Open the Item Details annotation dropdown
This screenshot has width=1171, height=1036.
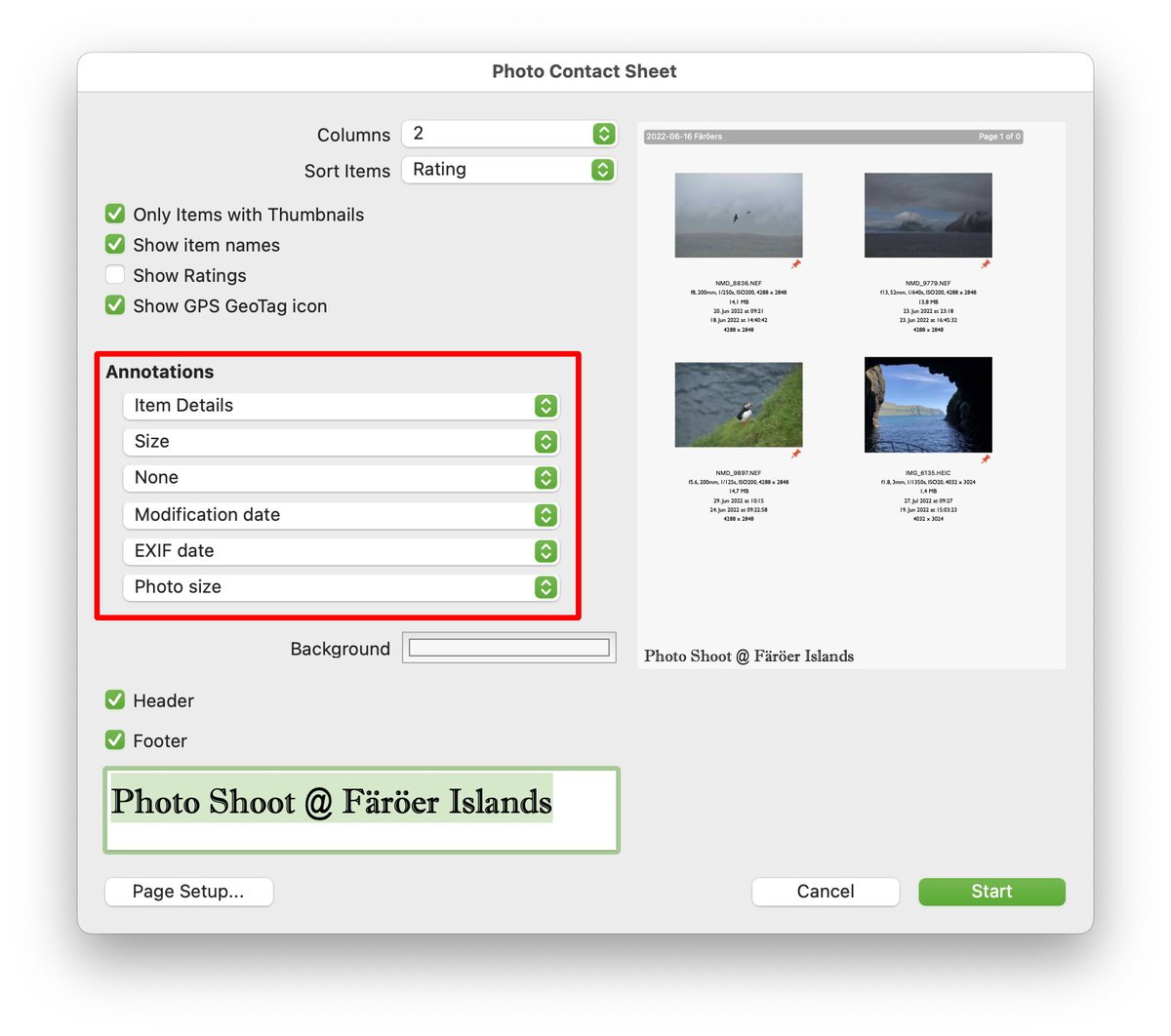click(x=341, y=406)
